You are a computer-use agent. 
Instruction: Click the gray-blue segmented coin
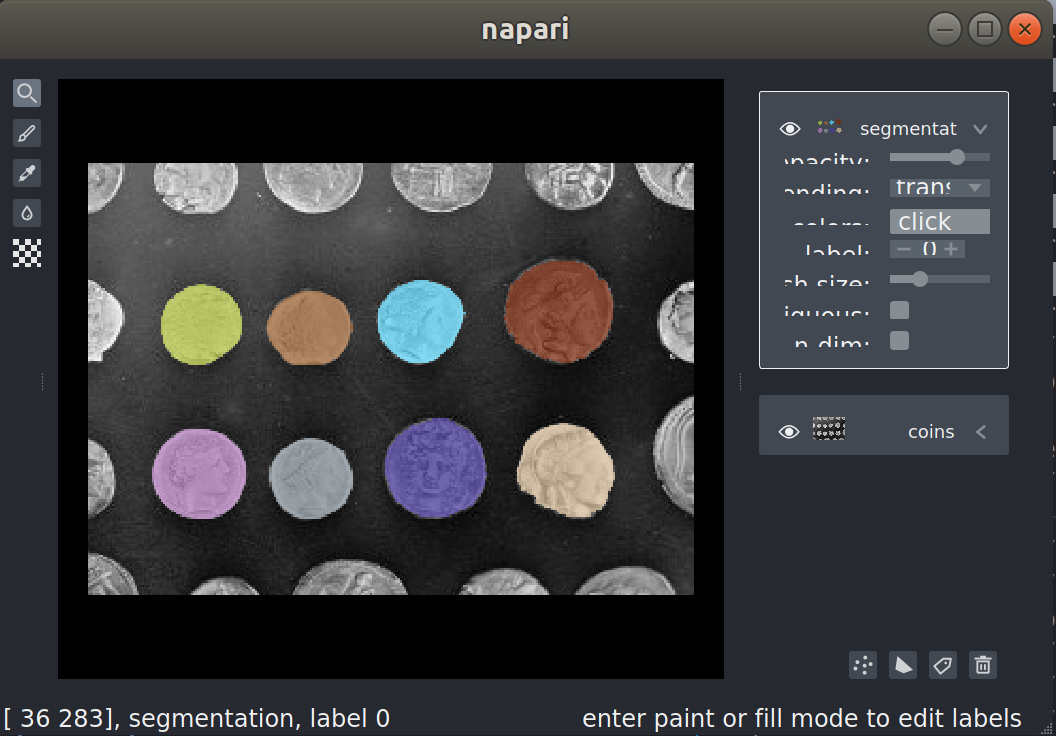pos(310,479)
